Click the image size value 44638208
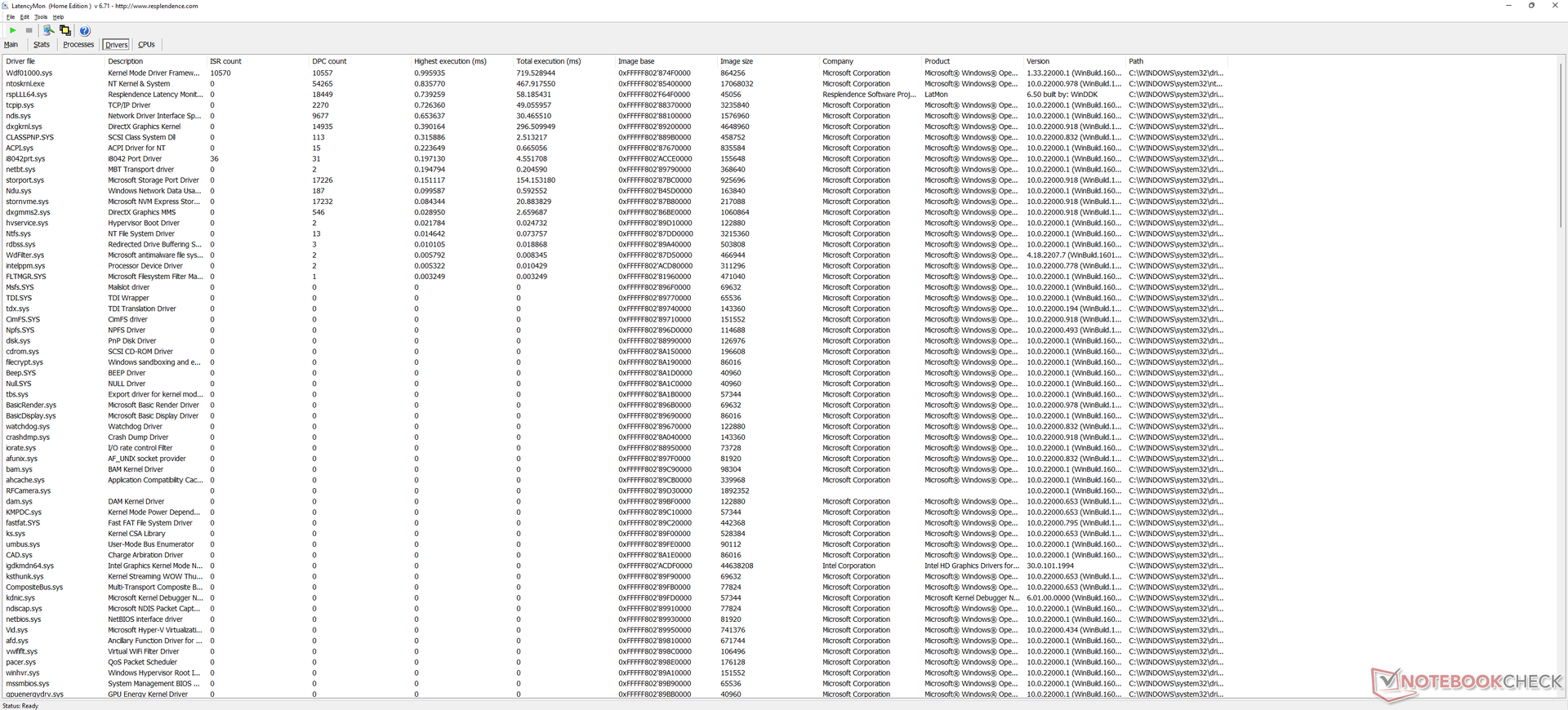Screen dimensions: 1568x710 [737, 566]
